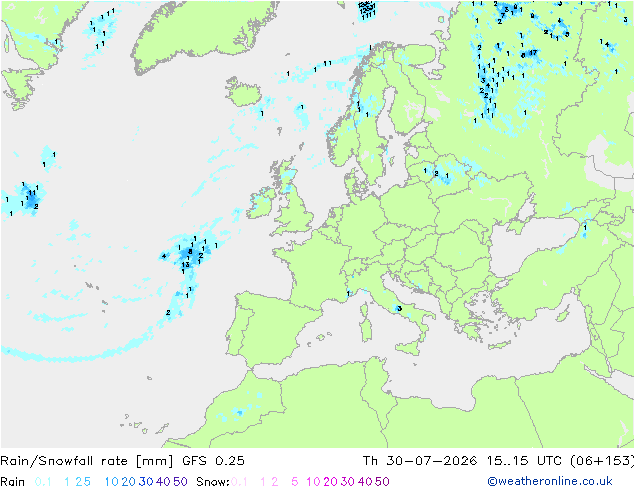Click the 'Rain/Snowfall rate [mm] GFS 0.25' title

pos(122,461)
